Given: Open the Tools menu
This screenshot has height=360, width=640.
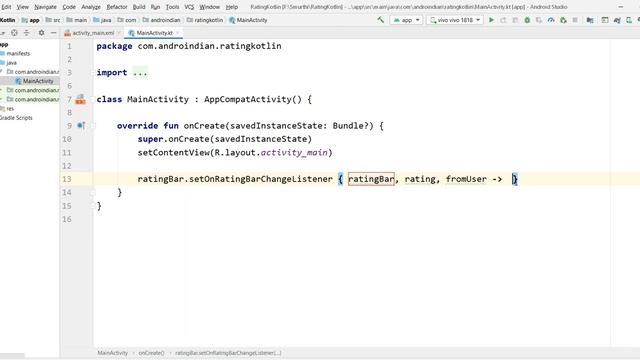Looking at the screenshot, I should tap(172, 7).
